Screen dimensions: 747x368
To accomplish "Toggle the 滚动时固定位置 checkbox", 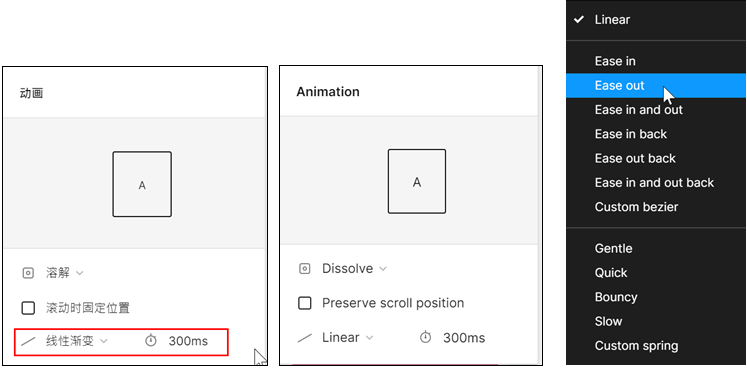I will click(28, 308).
